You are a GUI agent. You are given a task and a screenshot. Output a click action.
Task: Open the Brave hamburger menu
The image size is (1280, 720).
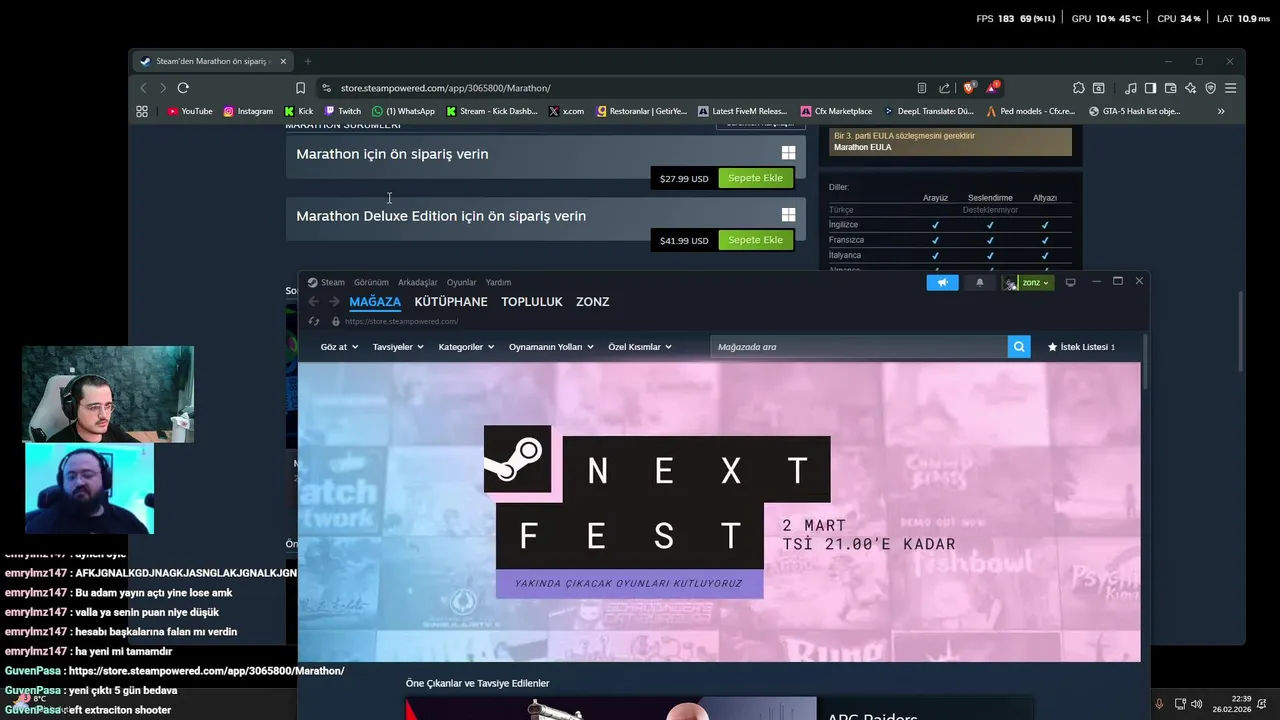pyautogui.click(x=1230, y=88)
